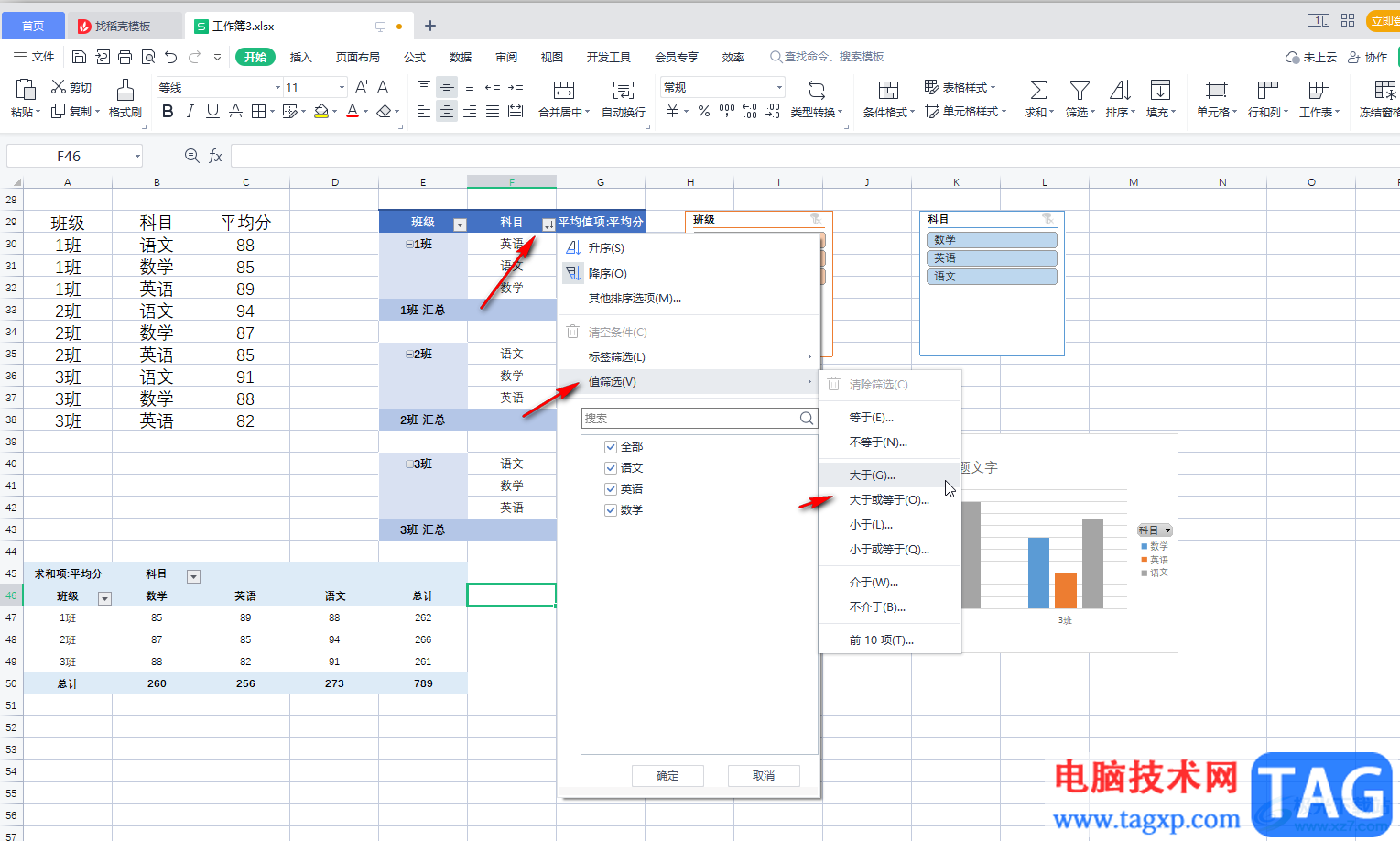Clear filter on the 科目 slicer
This screenshot has height=841, width=1400.
(1047, 219)
